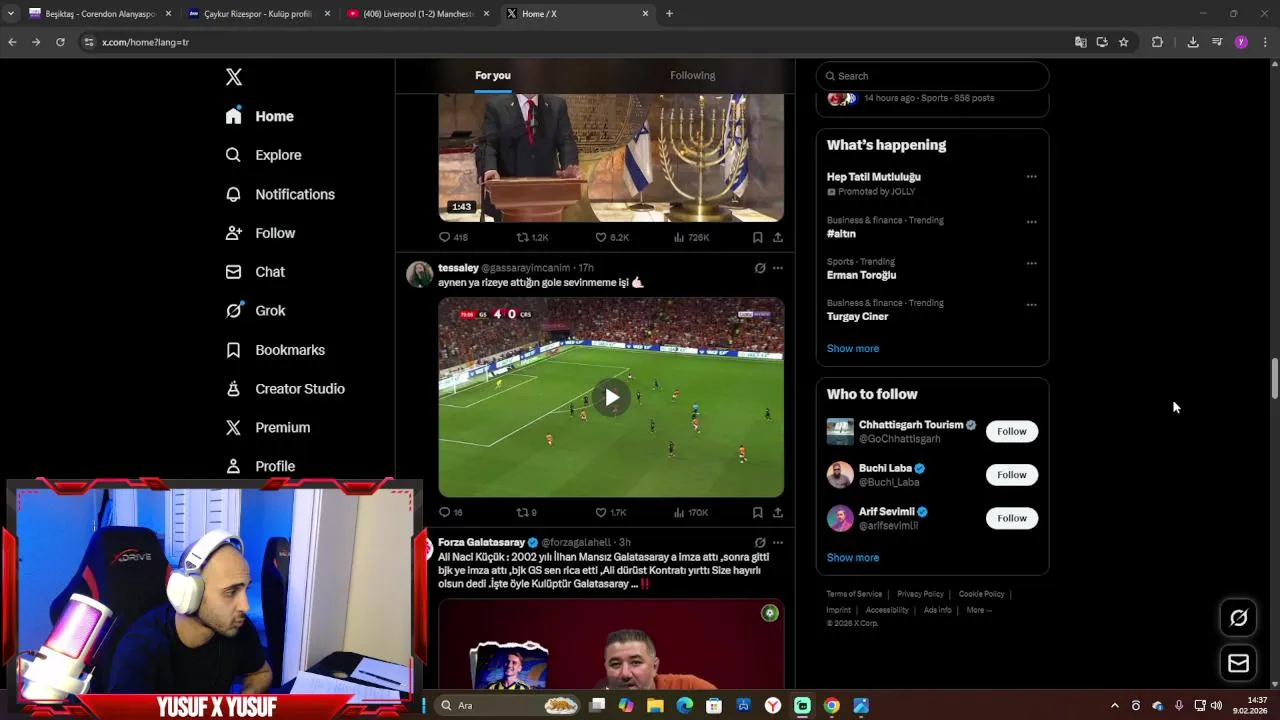
Task: Open options for #altın trend
Action: click(1031, 222)
